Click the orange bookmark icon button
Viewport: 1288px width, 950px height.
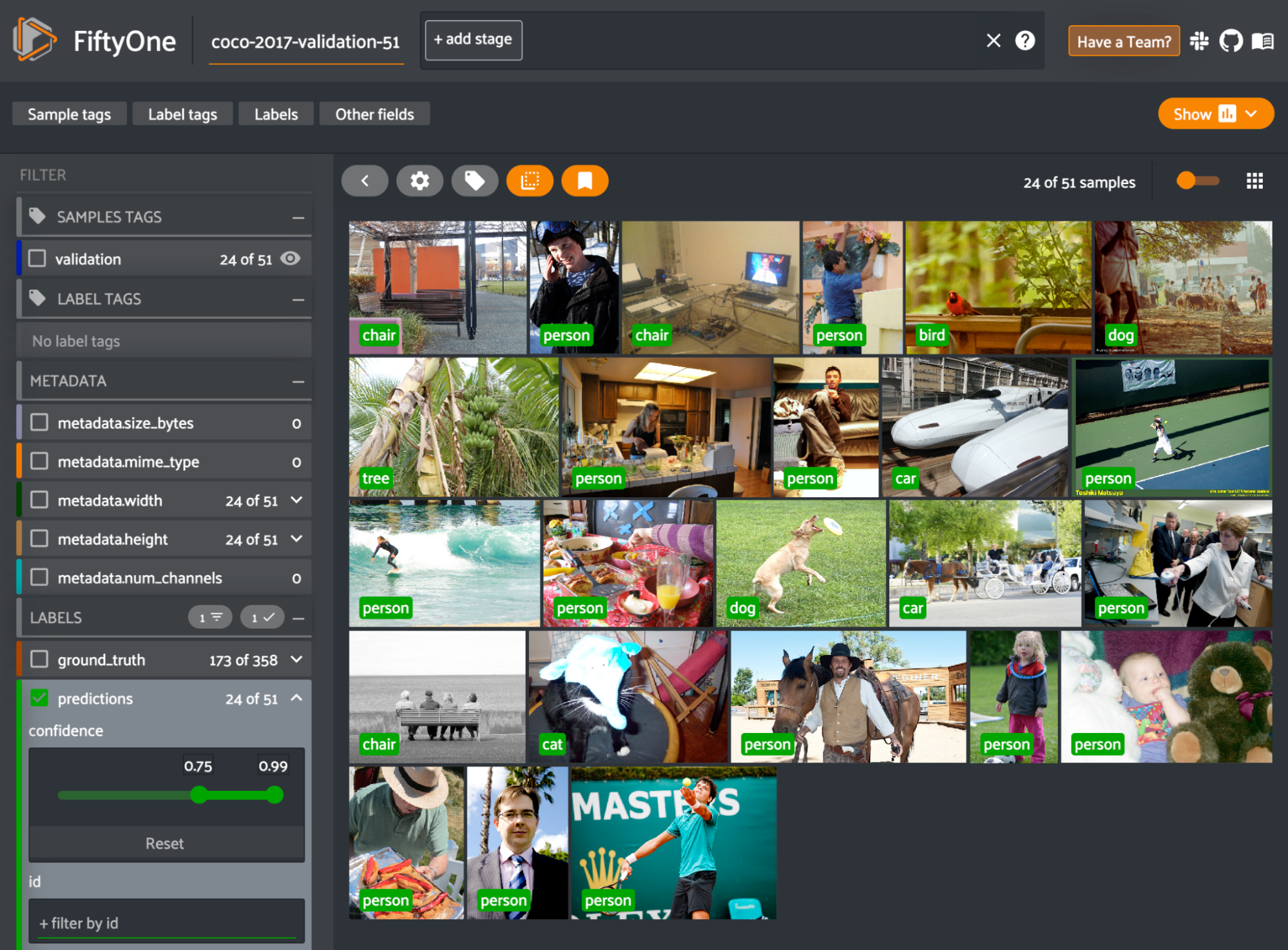pos(584,181)
